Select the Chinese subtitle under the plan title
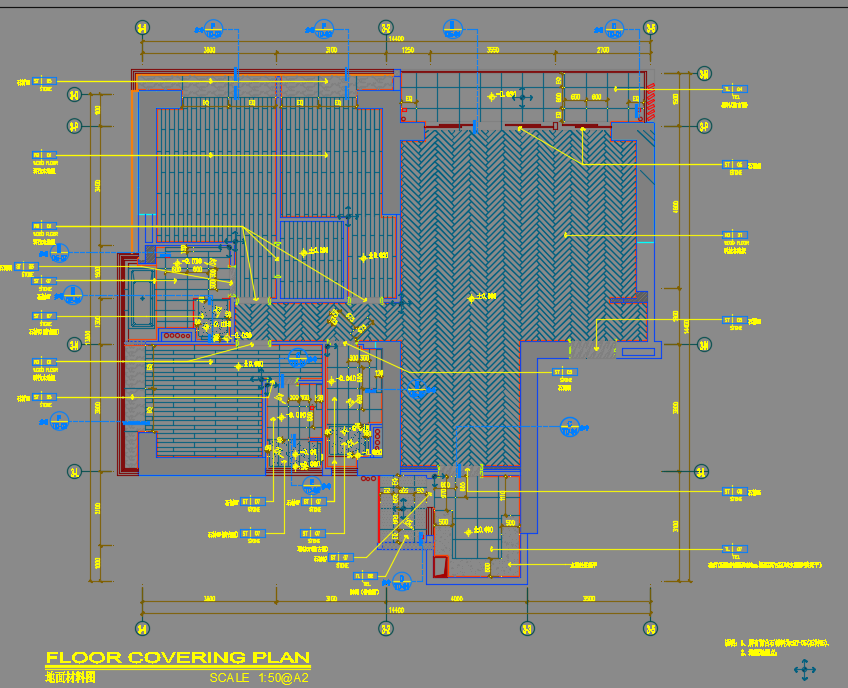The width and height of the screenshot is (848, 688). 70,678
